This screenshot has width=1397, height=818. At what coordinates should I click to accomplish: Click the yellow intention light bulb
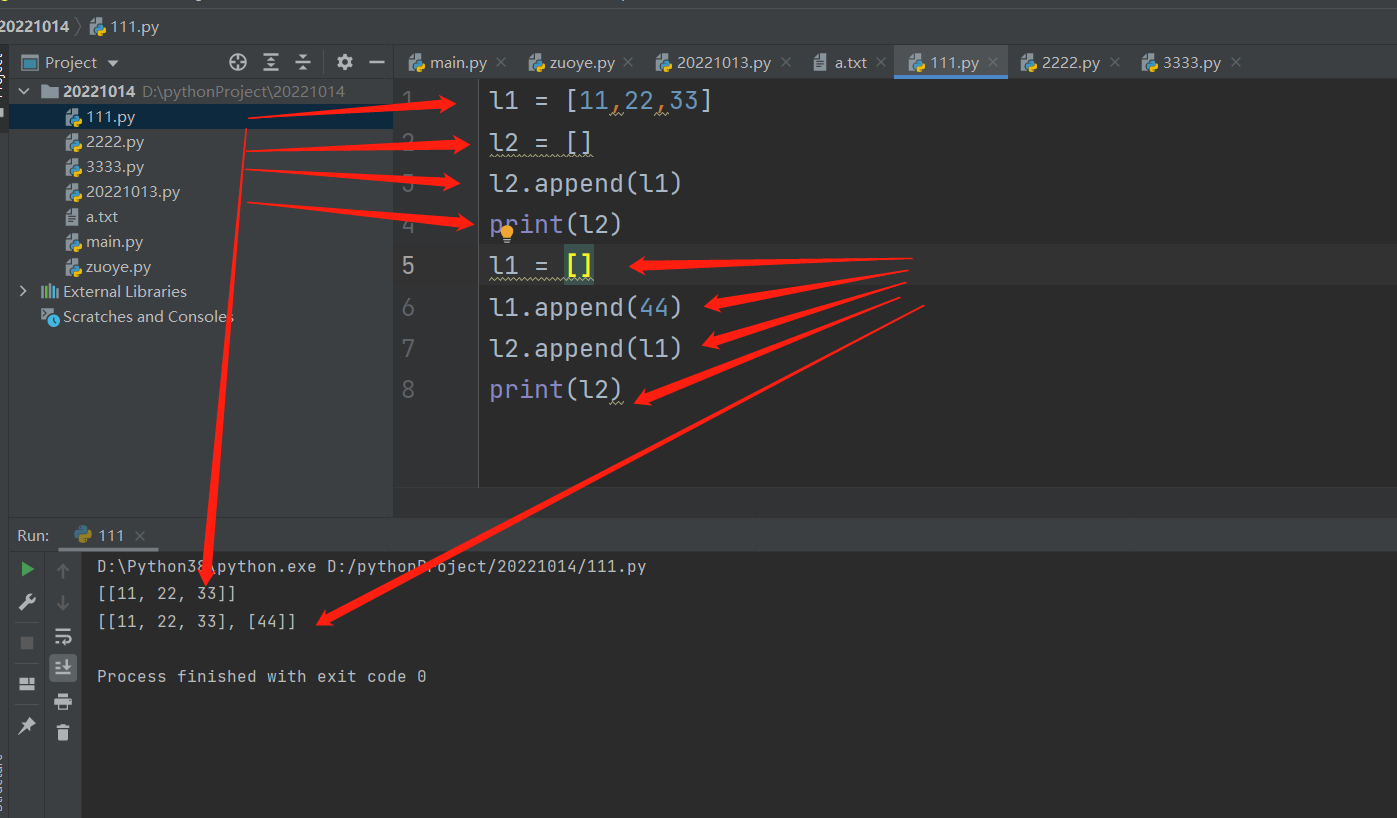507,234
